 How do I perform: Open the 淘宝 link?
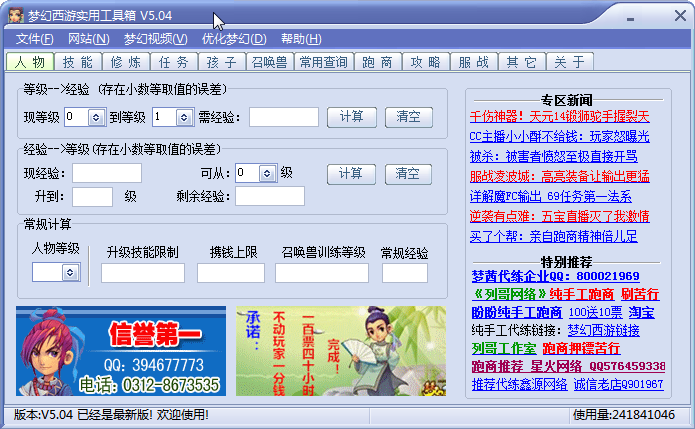[x=641, y=312]
